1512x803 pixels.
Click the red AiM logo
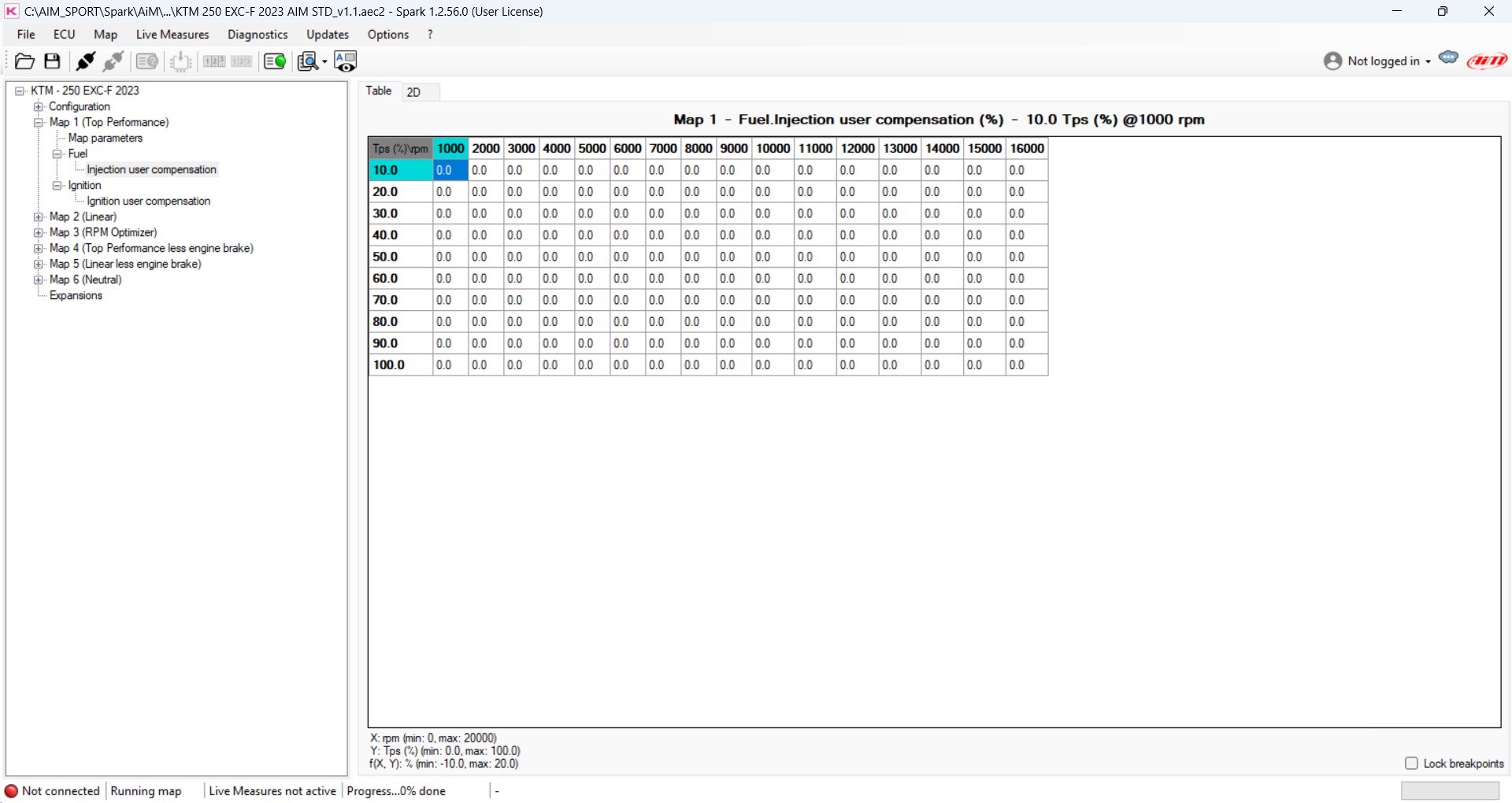(1487, 61)
